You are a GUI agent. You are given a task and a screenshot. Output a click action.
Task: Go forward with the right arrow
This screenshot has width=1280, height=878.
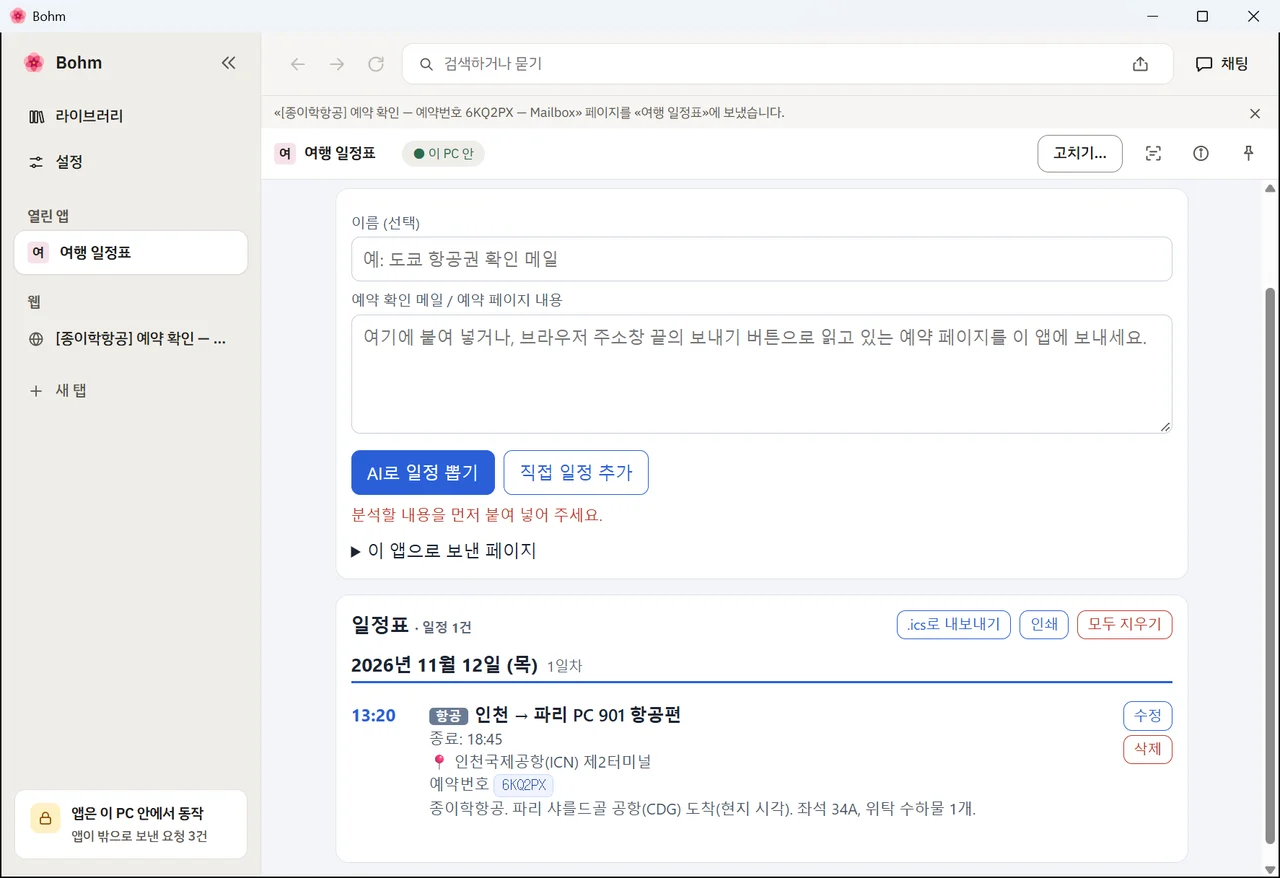337,64
